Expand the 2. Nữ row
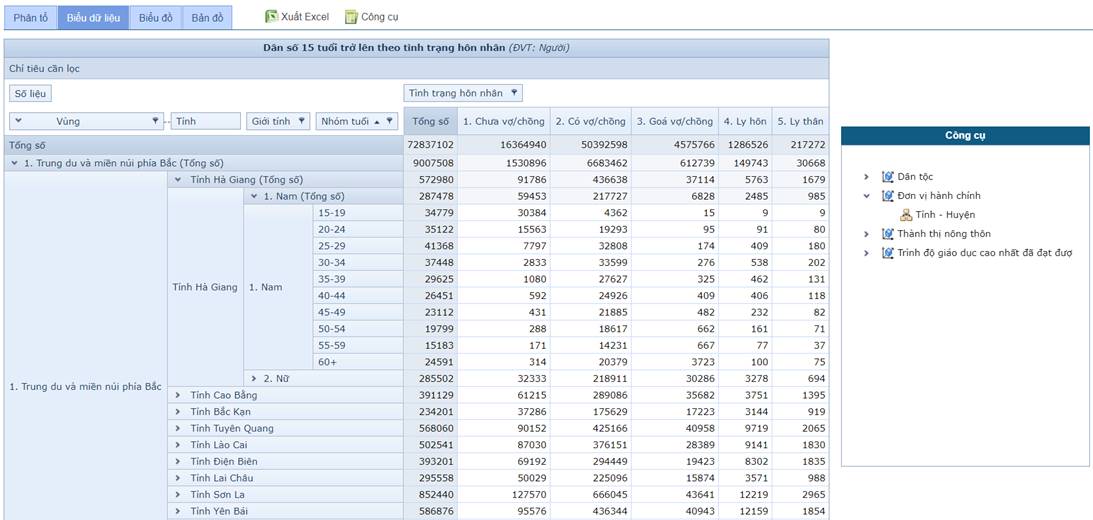Image resolution: width=1093 pixels, height=520 pixels. (255, 379)
